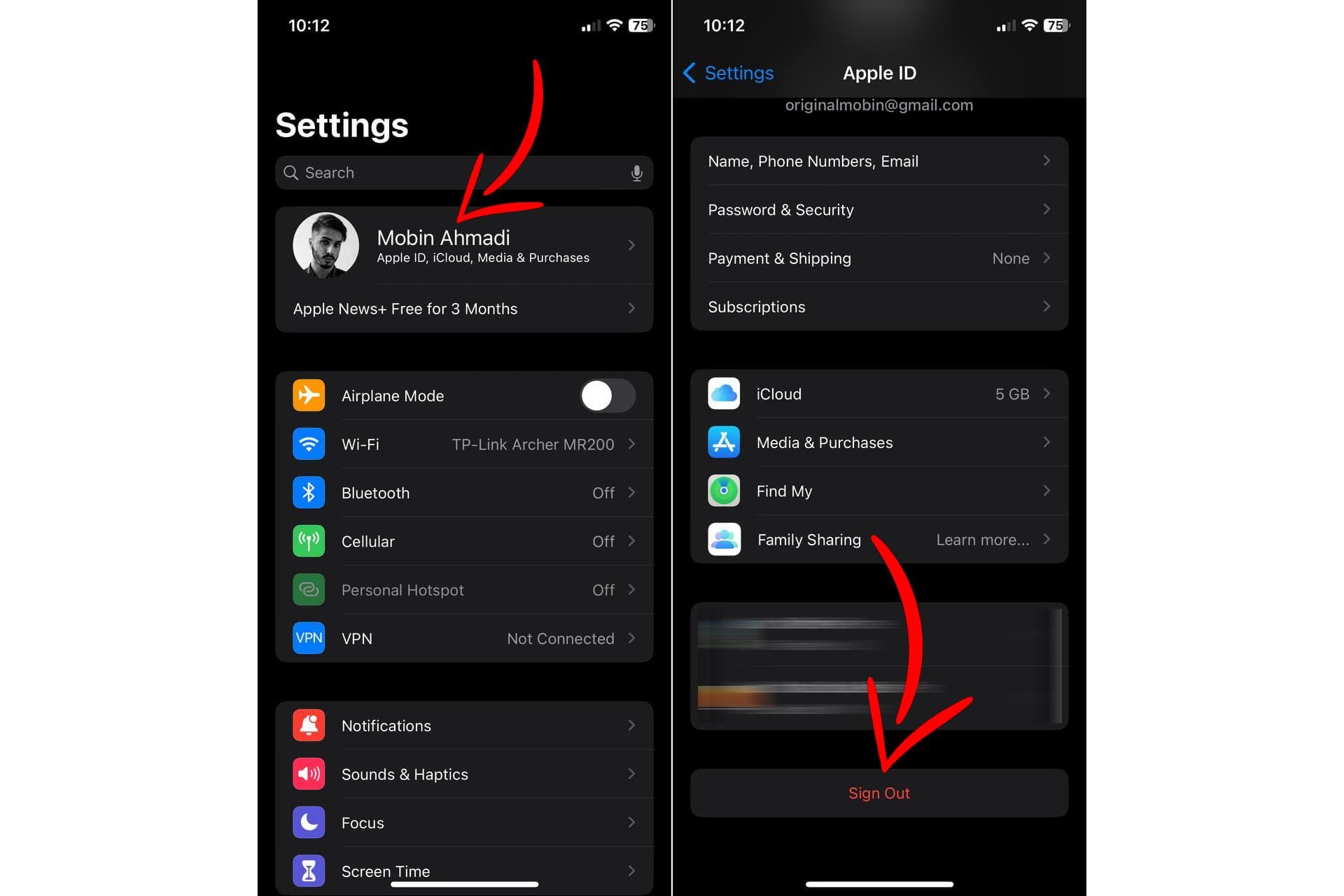Tap the Wi-Fi settings icon
The height and width of the screenshot is (896, 1344).
click(309, 444)
